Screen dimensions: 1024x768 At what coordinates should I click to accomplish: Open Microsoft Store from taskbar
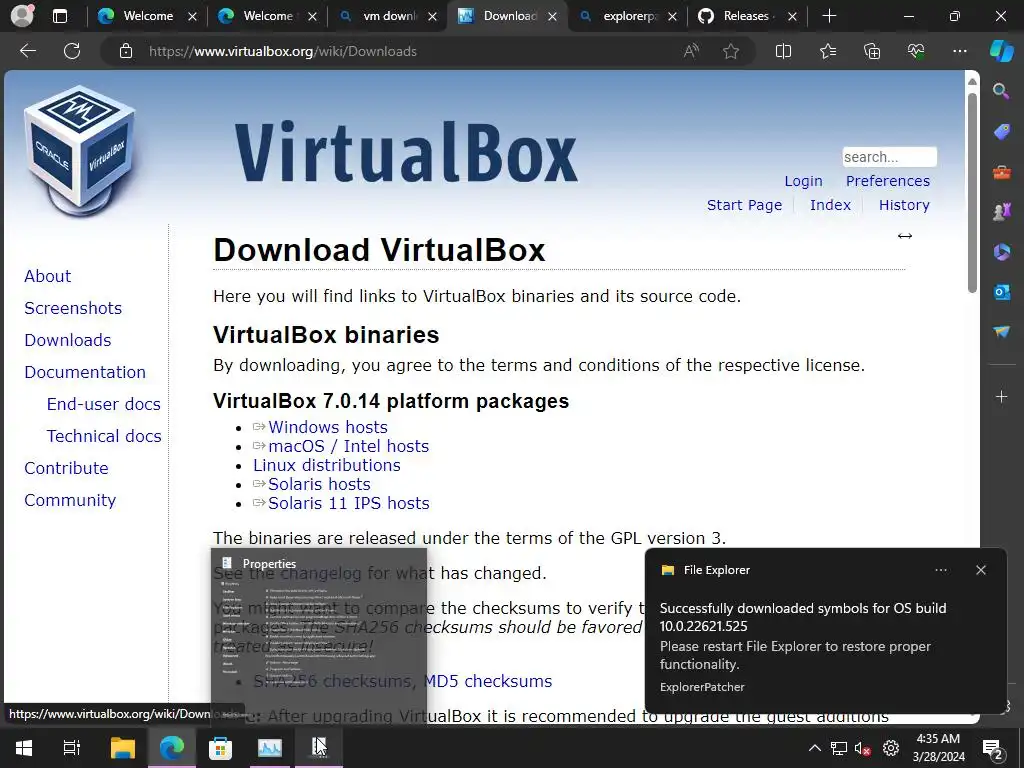[220, 748]
